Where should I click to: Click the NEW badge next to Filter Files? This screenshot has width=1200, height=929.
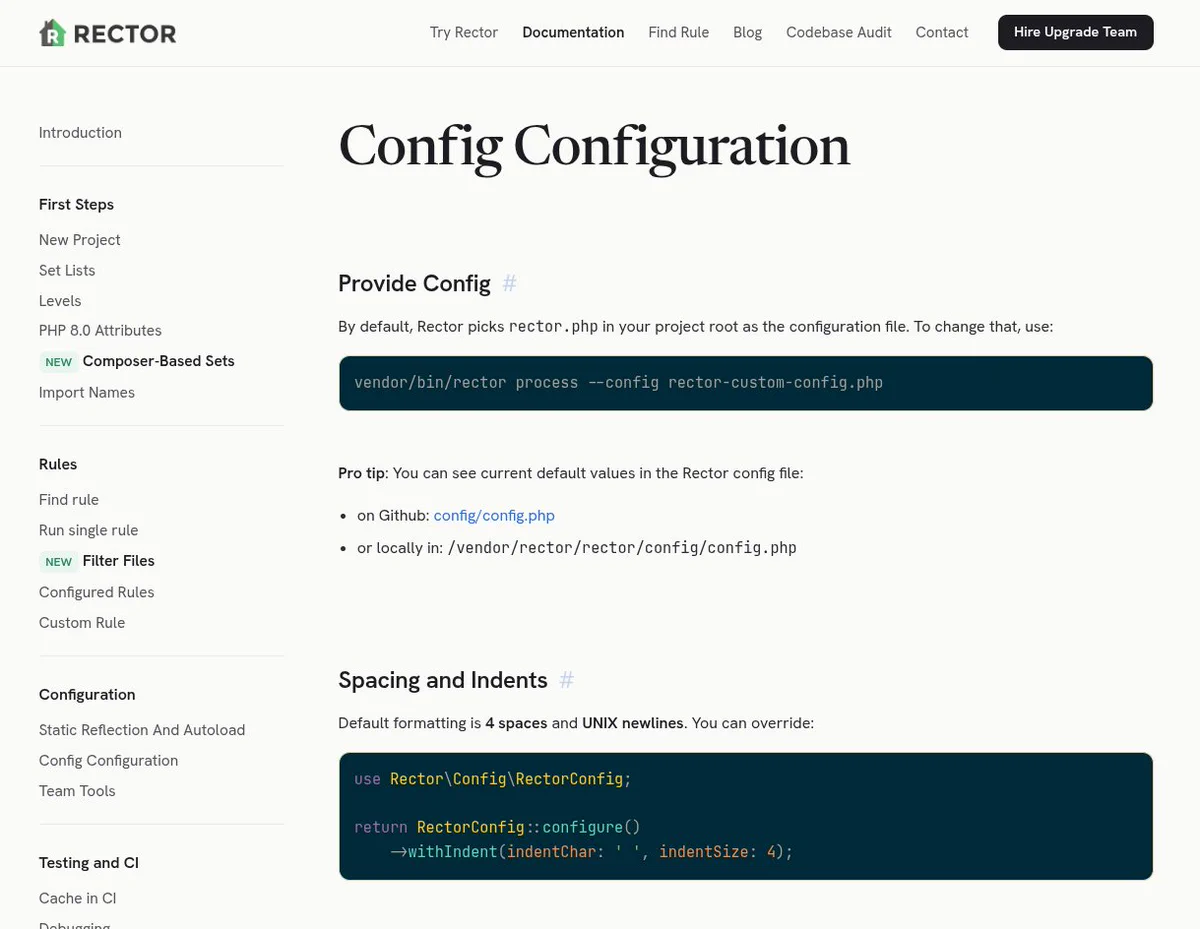[58, 562]
